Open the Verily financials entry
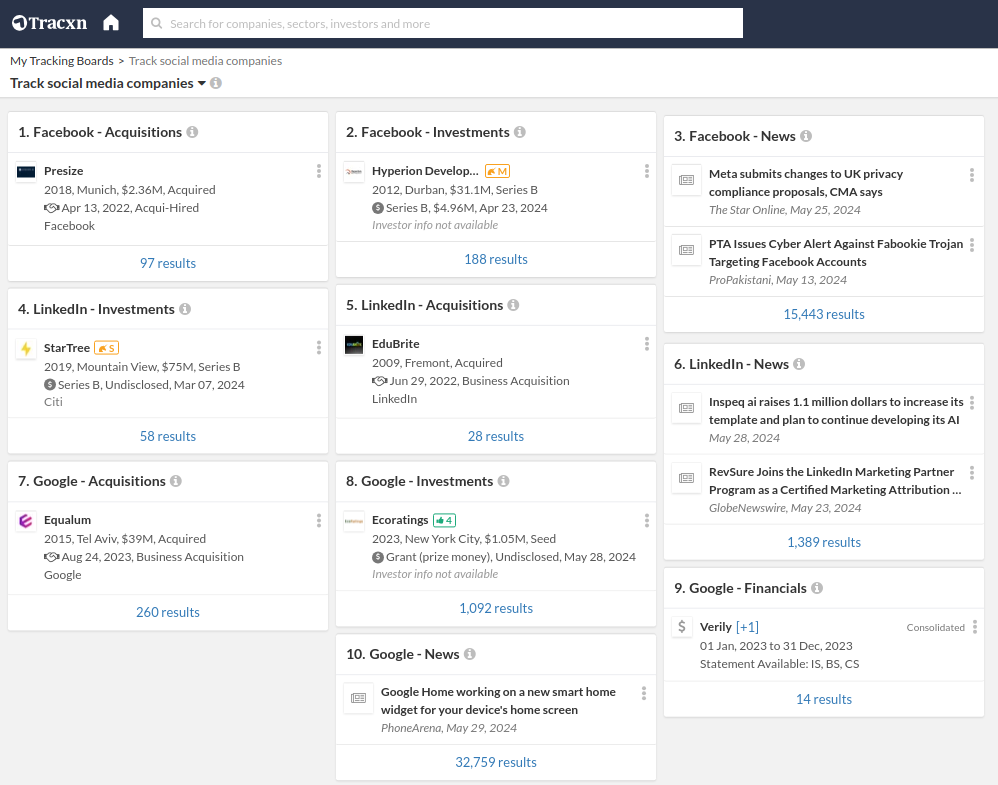 pos(716,627)
